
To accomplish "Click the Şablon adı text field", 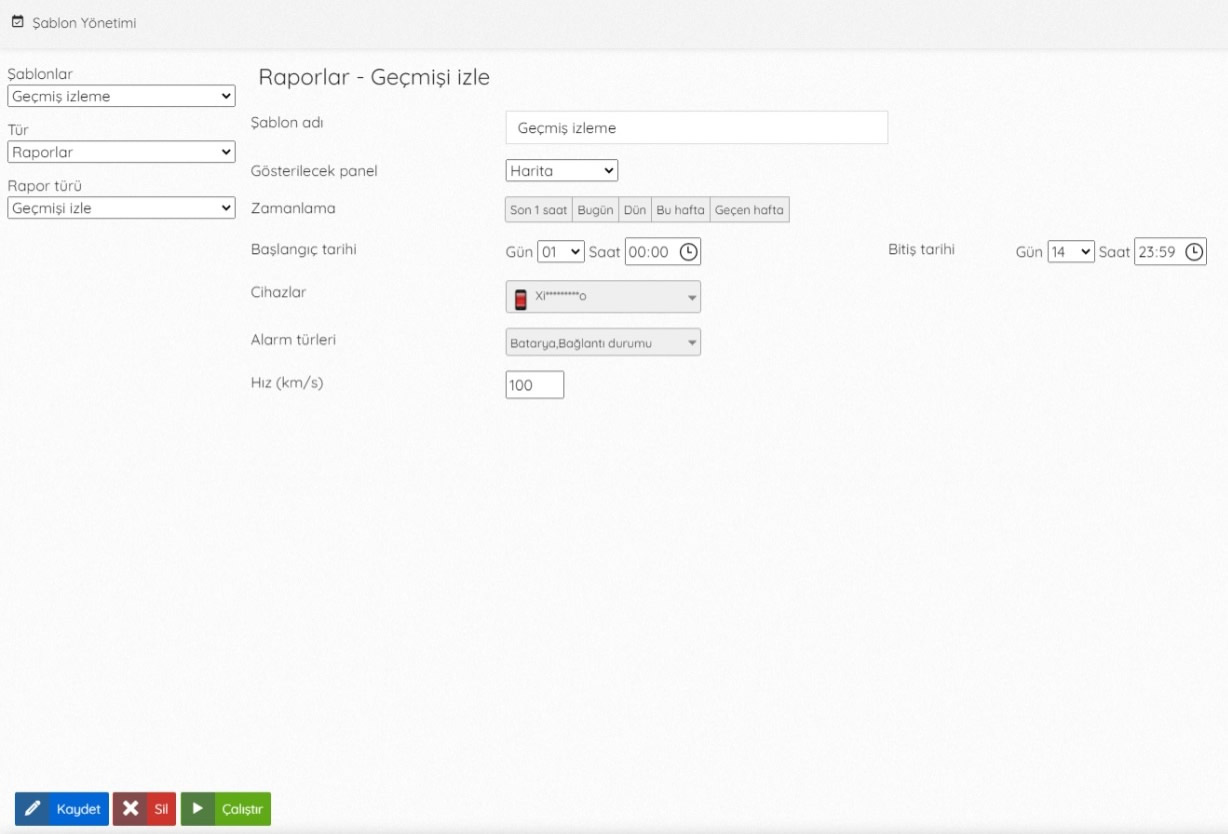I will point(696,128).
